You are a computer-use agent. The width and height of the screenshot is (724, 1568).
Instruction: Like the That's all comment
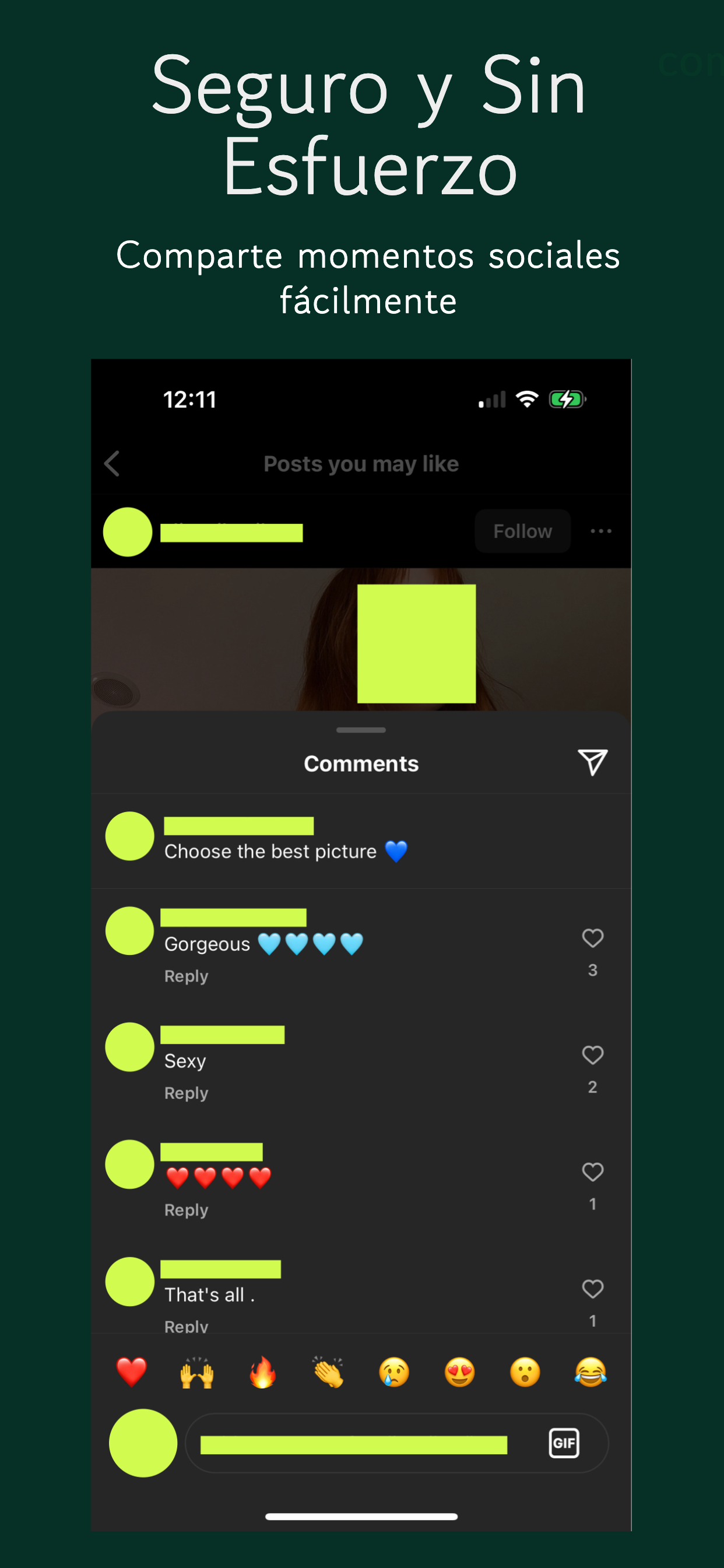pyautogui.click(x=593, y=1289)
